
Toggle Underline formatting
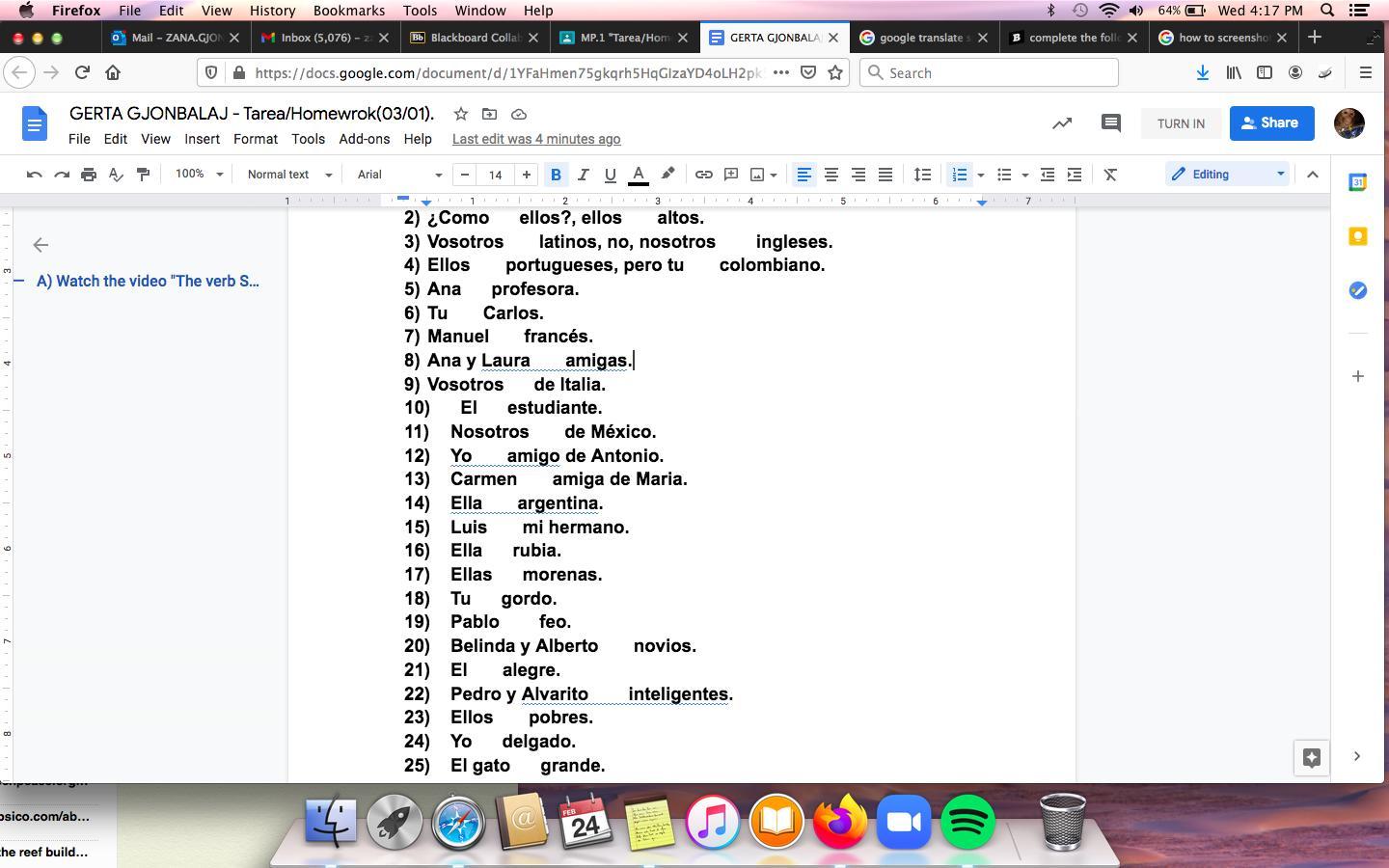[610, 175]
